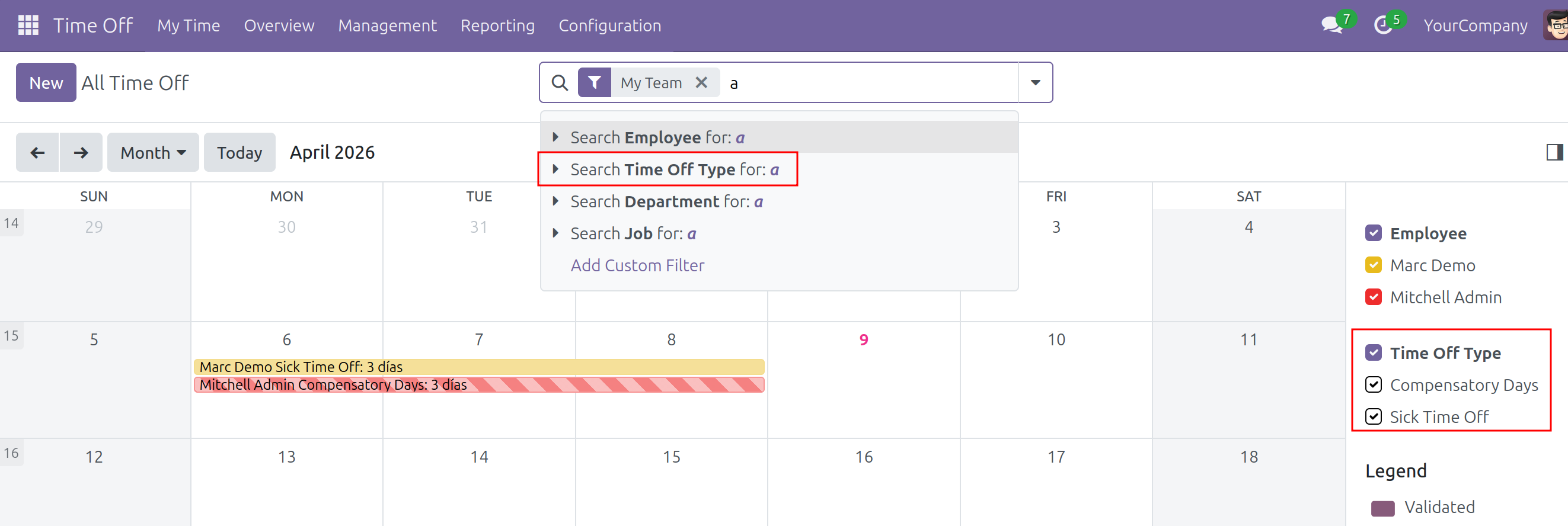Remove the My Team filter facet

701,82
